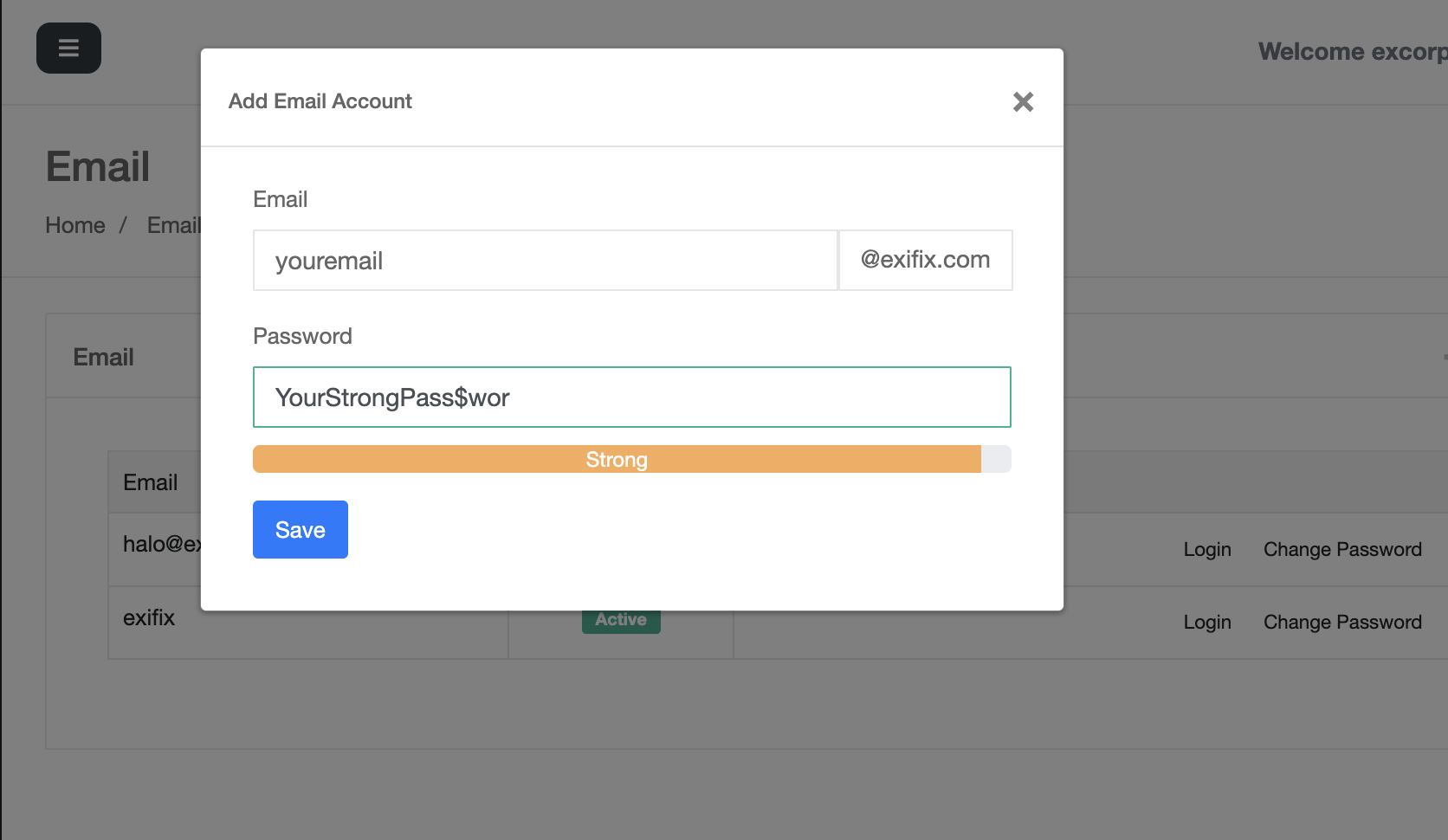Screen dimensions: 1448x840
Task: Click Login for the halo email account
Action: (x=1206, y=550)
